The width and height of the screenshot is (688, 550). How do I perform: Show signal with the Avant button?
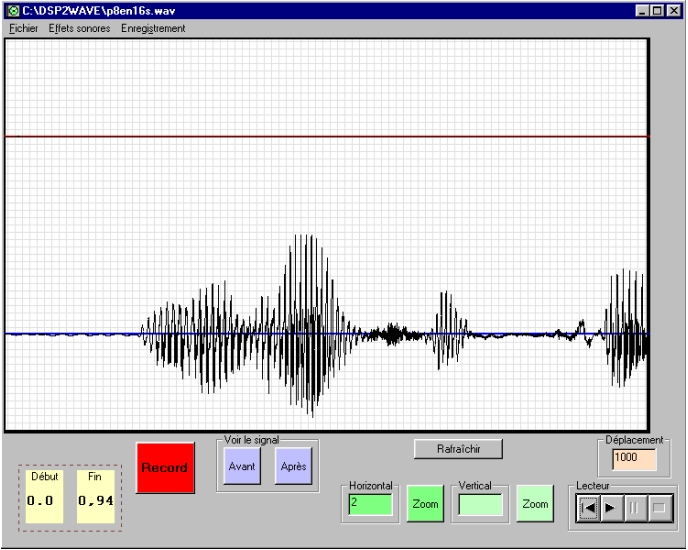242,466
